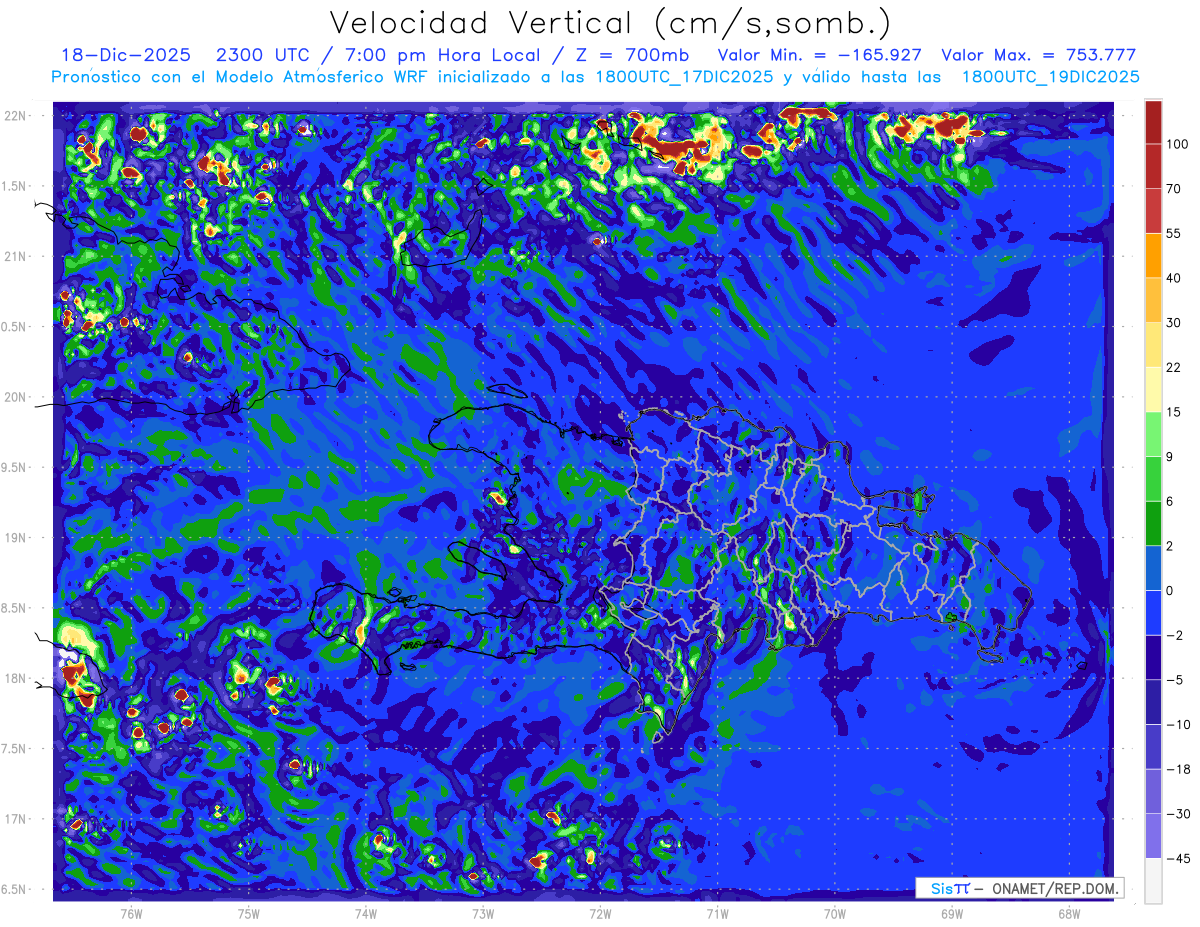The height and width of the screenshot is (927, 1200).
Task: Click the colorbar value label "-45"
Action: 1177,858
